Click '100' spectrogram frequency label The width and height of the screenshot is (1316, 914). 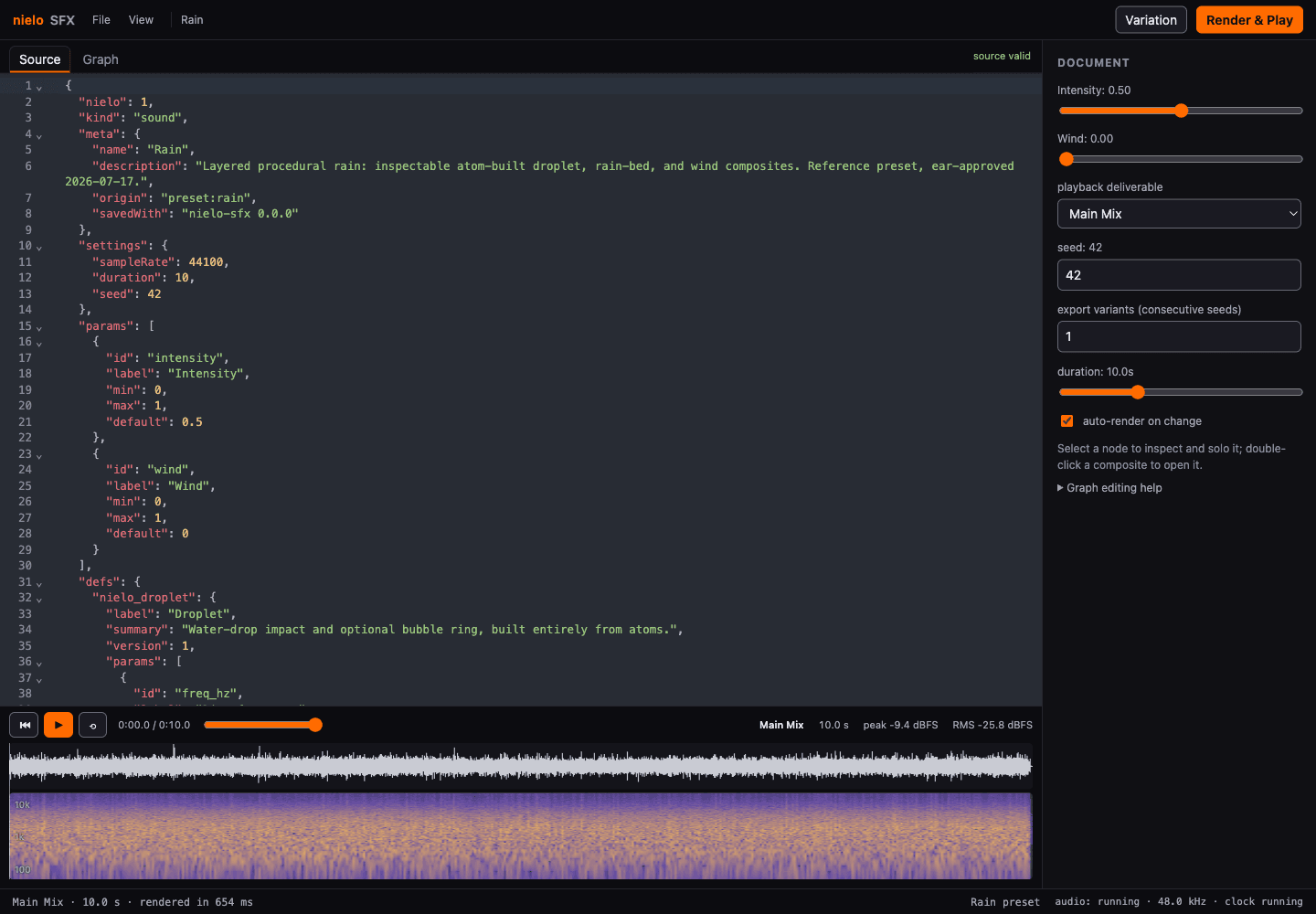point(22,870)
